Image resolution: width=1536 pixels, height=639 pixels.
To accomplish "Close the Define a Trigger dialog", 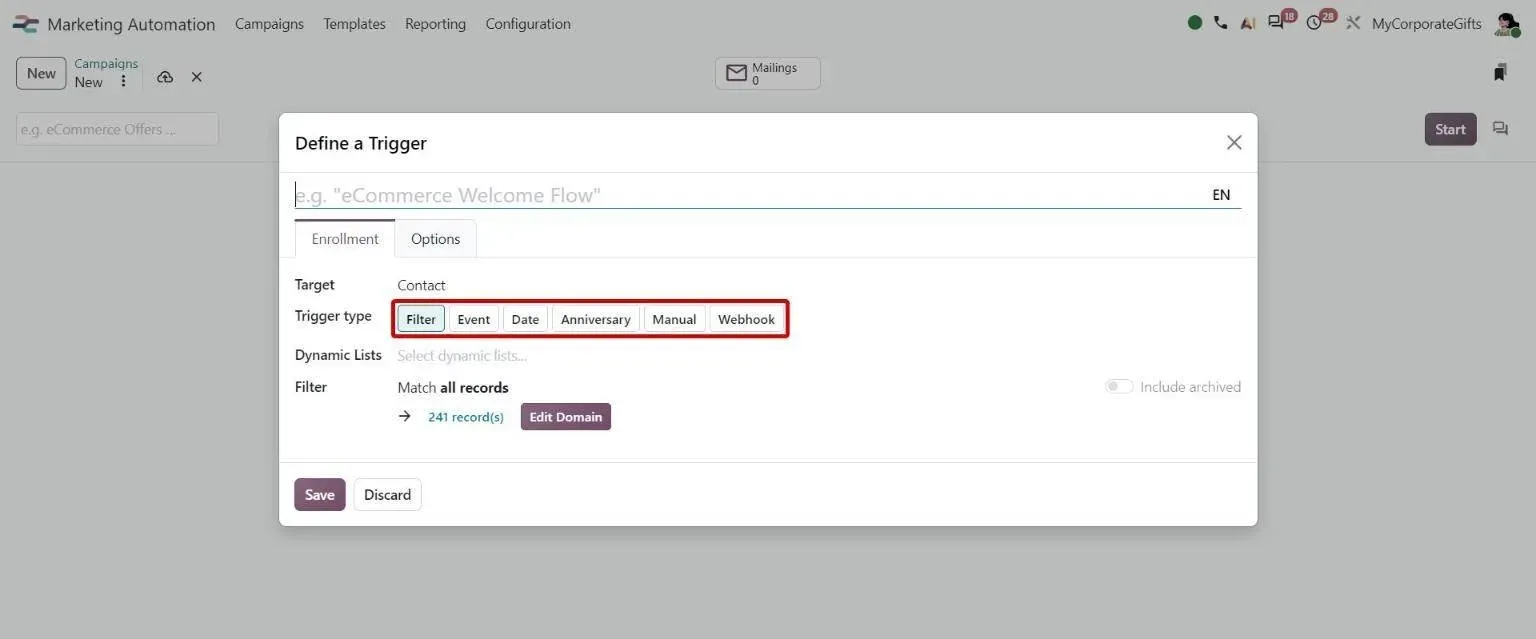I will 1234,143.
